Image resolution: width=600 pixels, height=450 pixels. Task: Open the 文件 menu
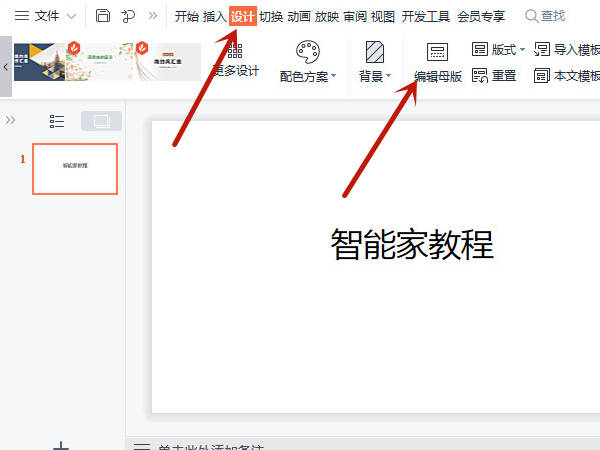coord(47,16)
